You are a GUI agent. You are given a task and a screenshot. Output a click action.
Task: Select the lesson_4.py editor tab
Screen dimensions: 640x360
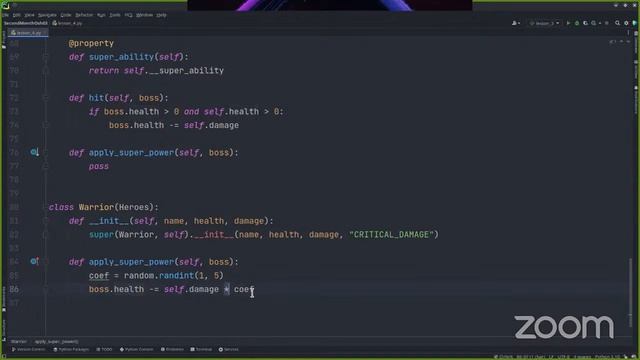pos(28,33)
